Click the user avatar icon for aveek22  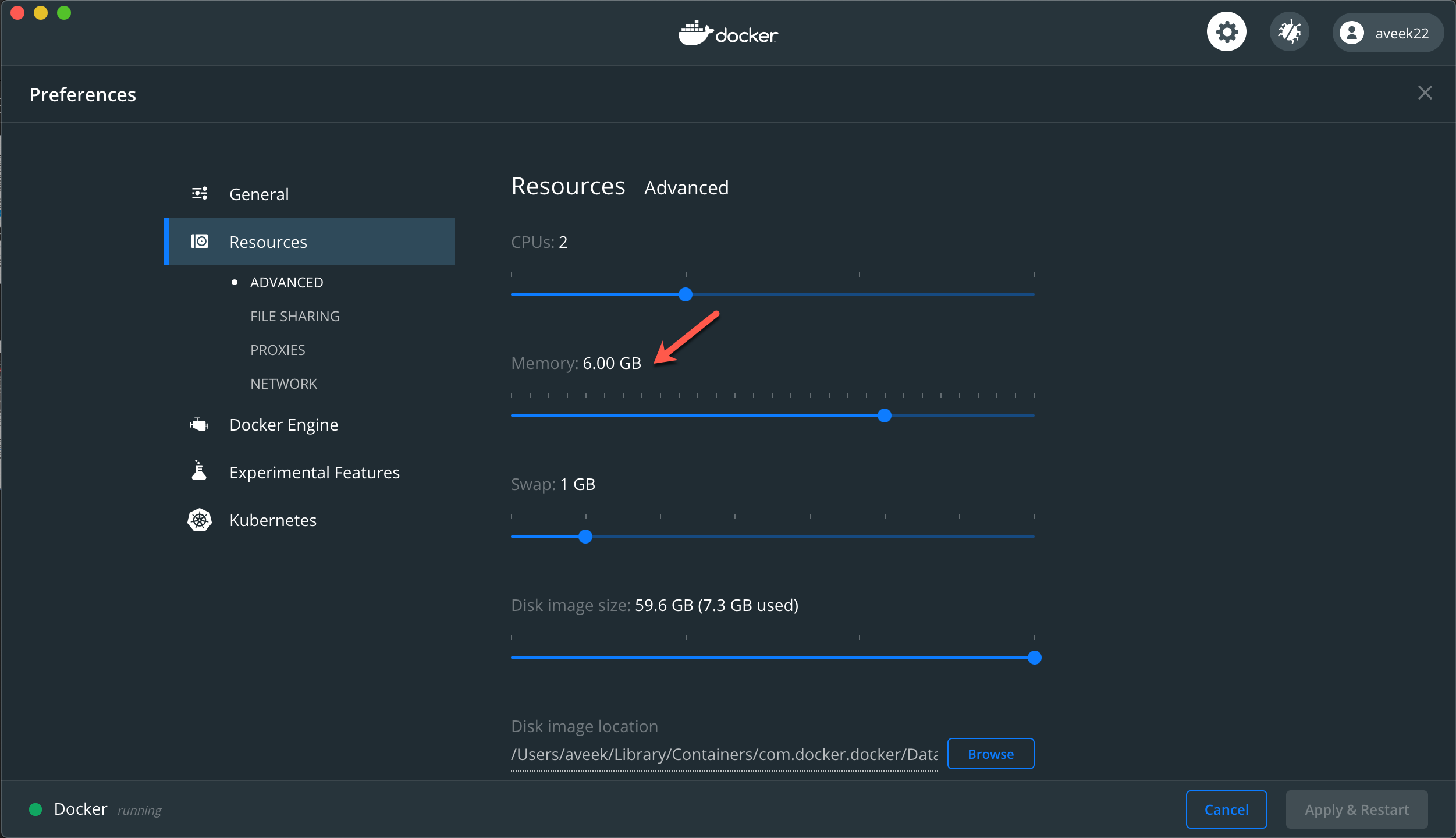point(1351,33)
